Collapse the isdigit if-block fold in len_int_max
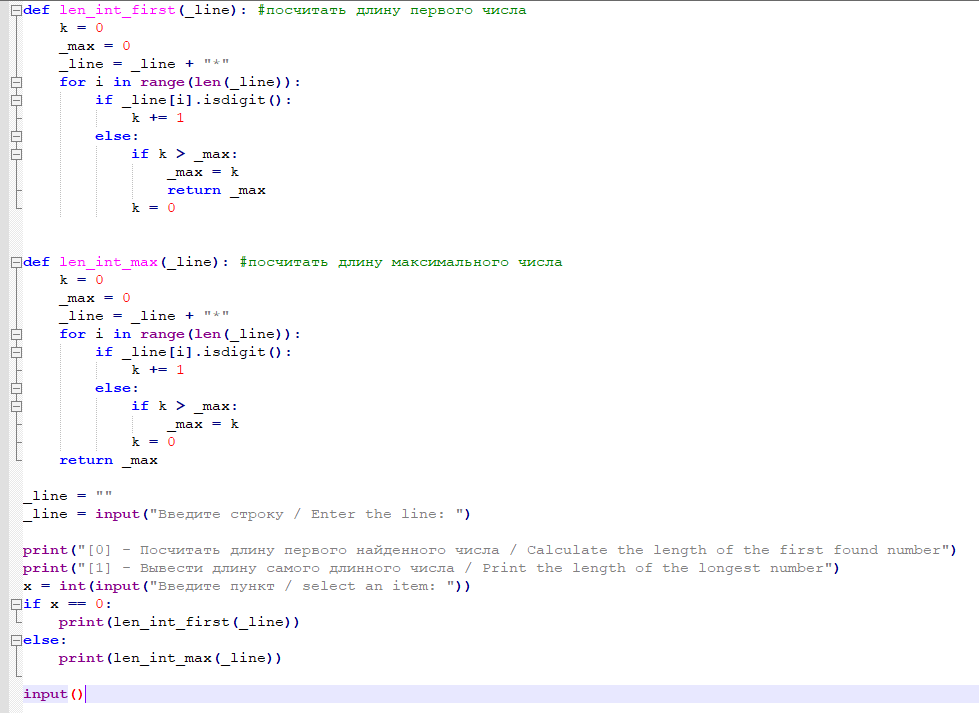Image resolution: width=979 pixels, height=713 pixels. 16,352
